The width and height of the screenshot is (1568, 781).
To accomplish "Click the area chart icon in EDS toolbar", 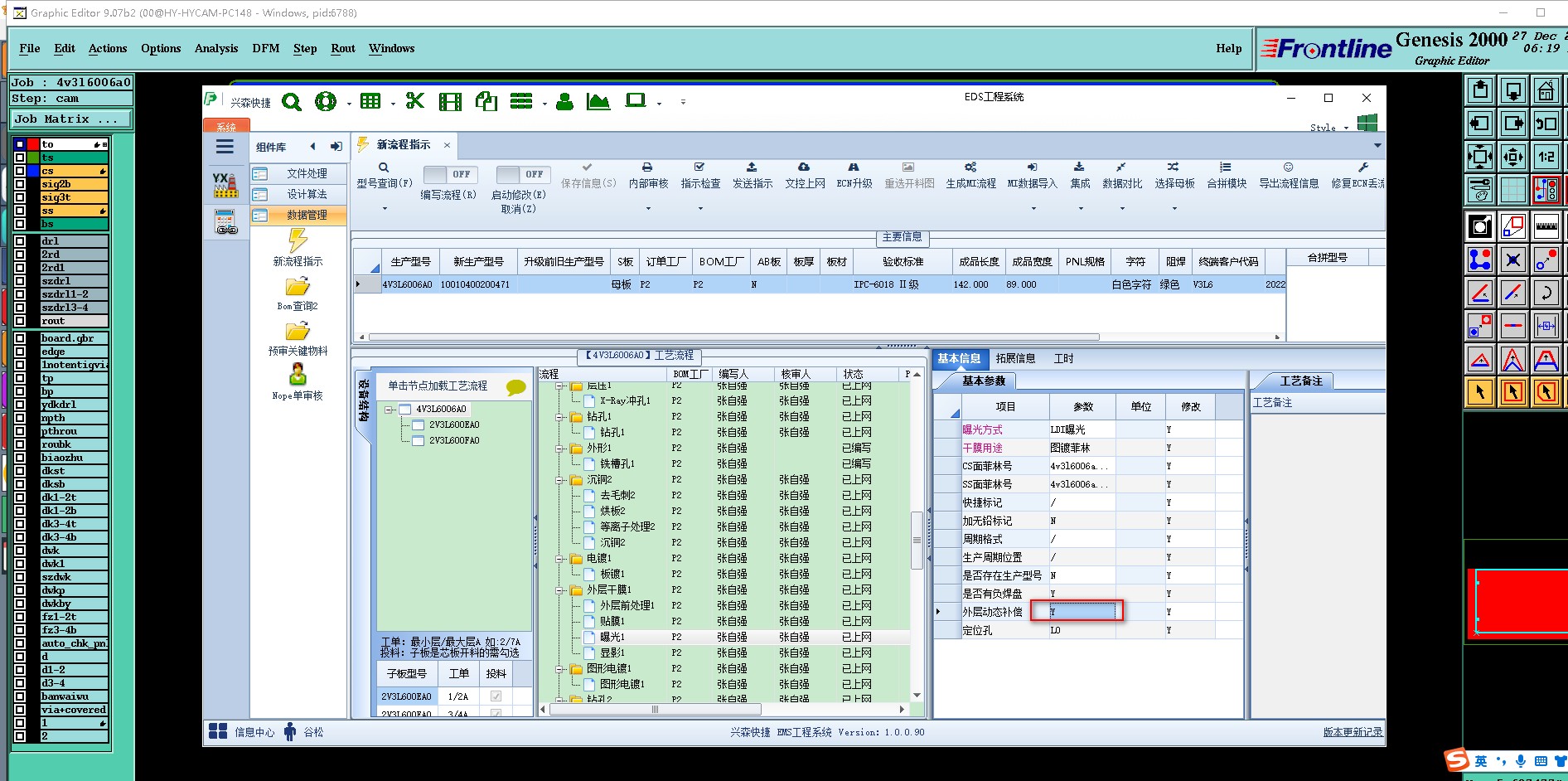I will pos(598,101).
